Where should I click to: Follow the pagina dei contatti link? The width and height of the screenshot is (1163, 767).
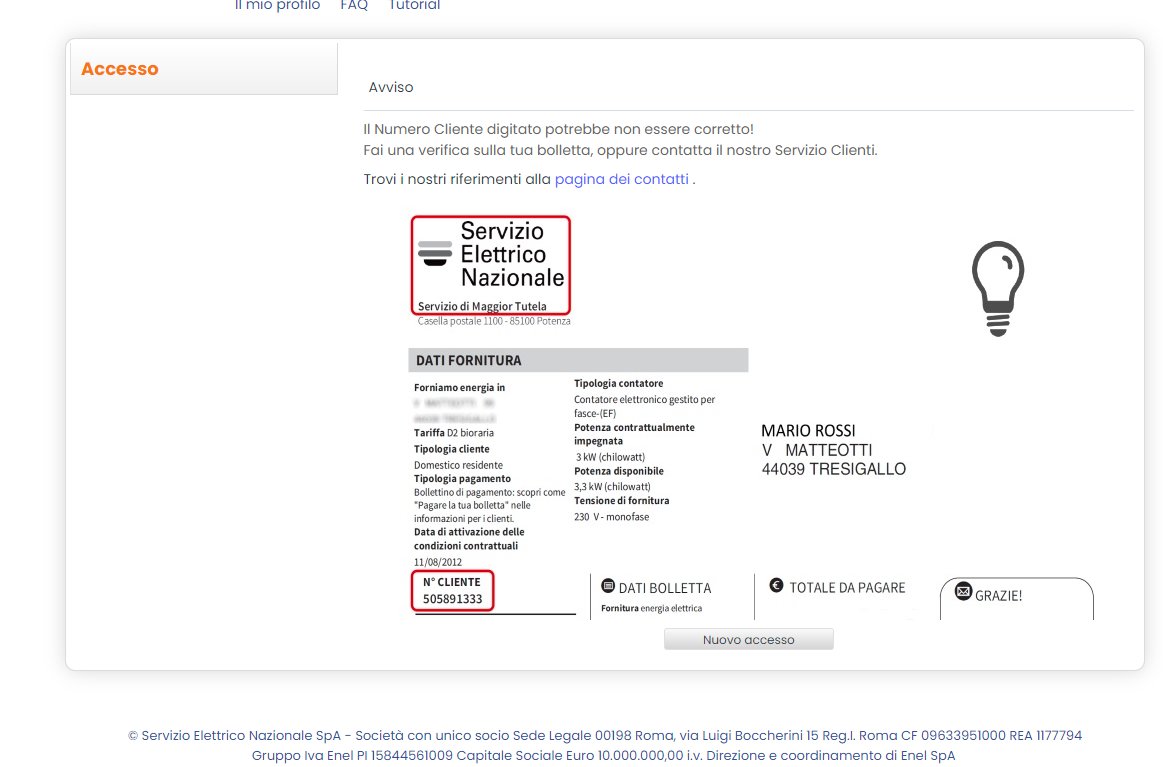(622, 179)
